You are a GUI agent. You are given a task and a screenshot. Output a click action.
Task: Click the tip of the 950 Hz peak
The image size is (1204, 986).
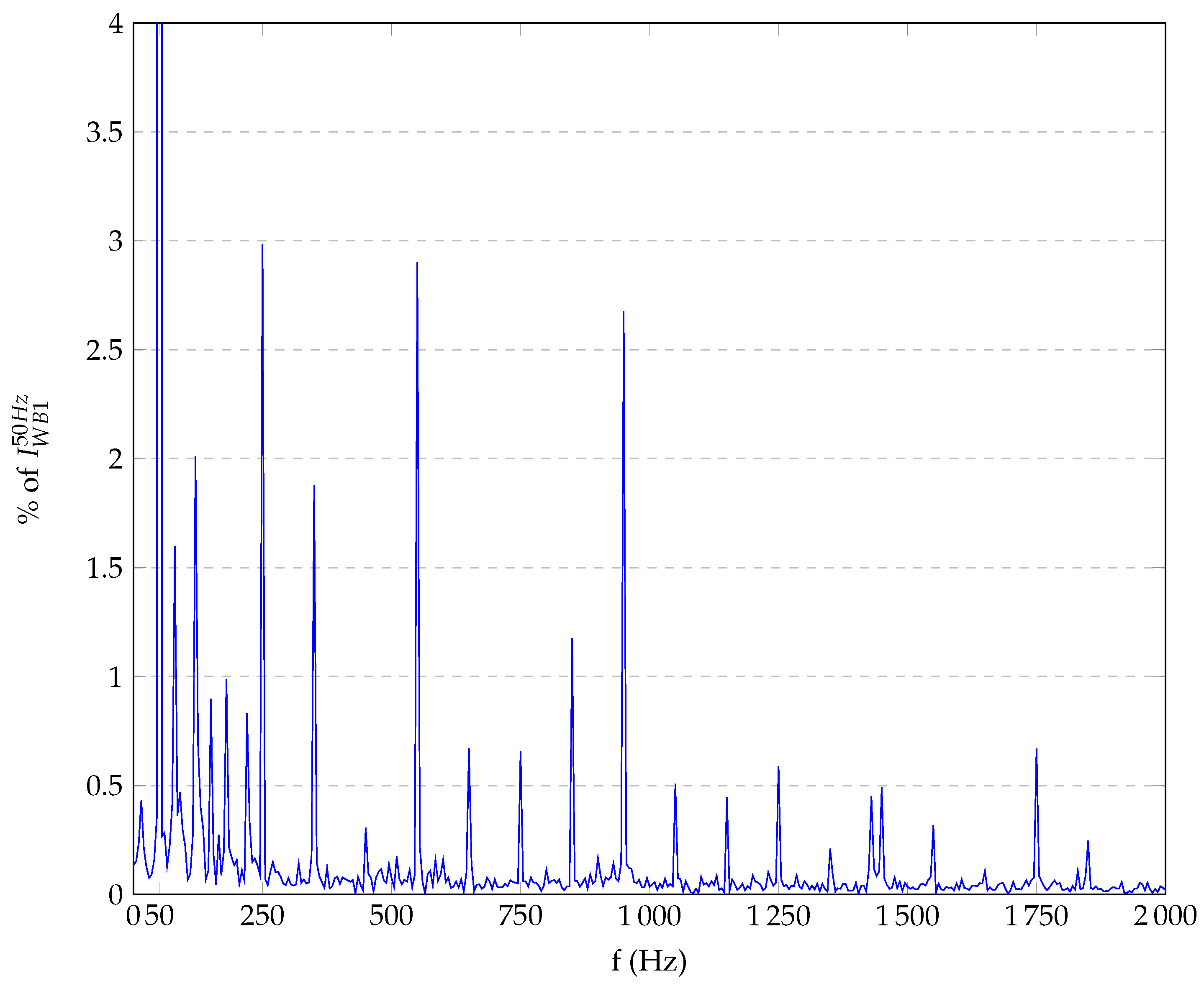pos(623,311)
